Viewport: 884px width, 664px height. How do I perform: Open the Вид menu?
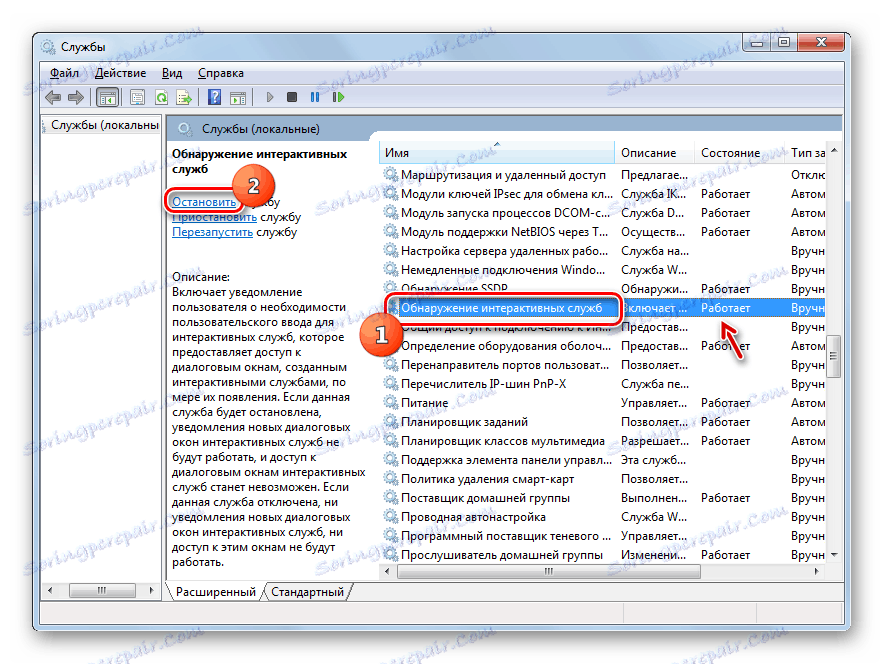(172, 73)
